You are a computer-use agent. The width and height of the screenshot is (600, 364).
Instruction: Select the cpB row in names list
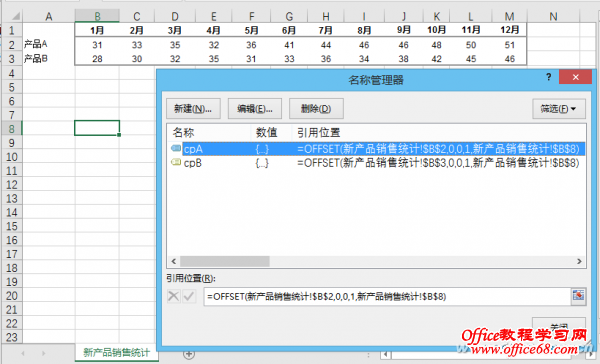click(377, 163)
